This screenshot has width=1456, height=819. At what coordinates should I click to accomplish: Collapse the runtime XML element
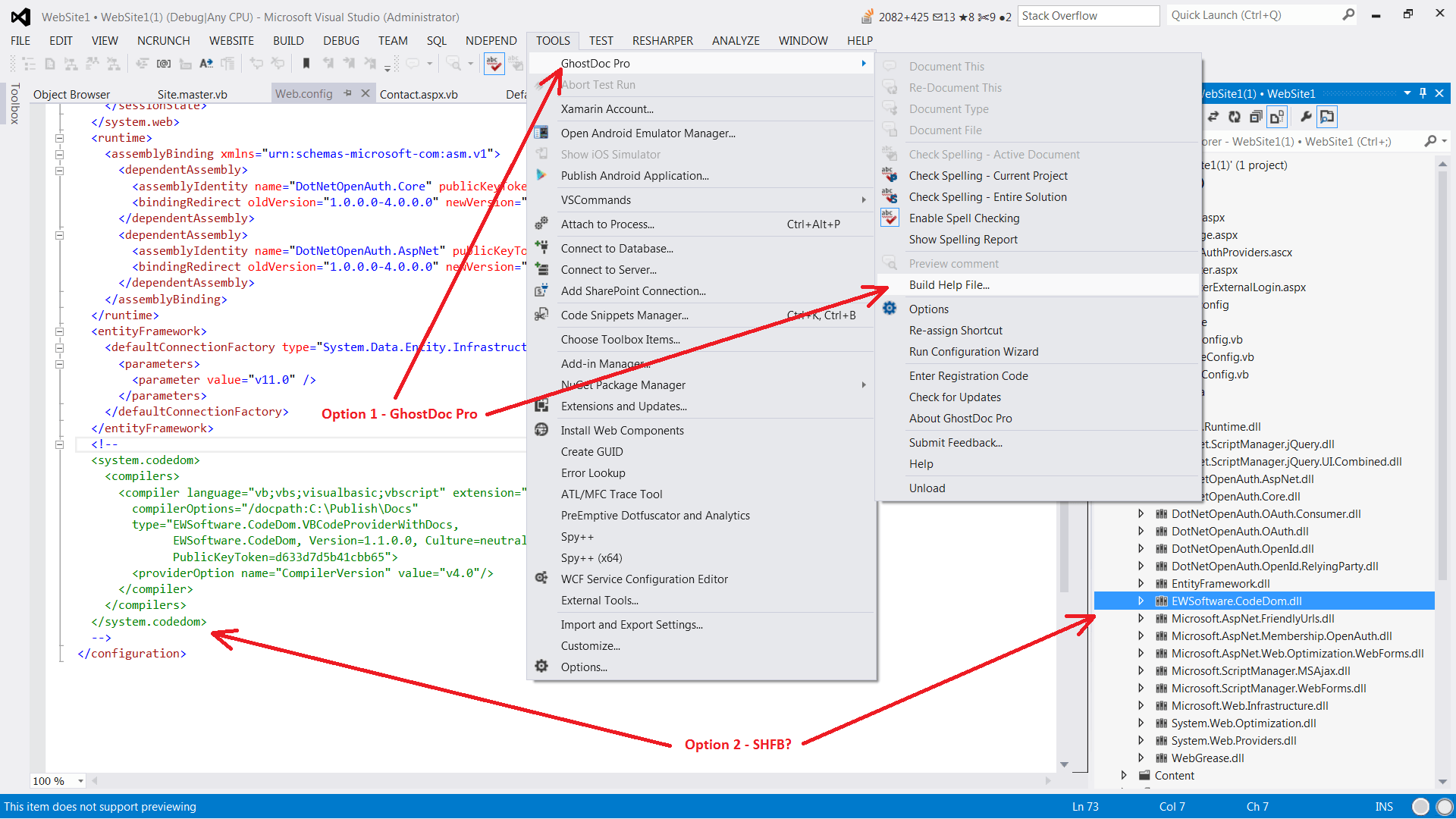point(60,138)
